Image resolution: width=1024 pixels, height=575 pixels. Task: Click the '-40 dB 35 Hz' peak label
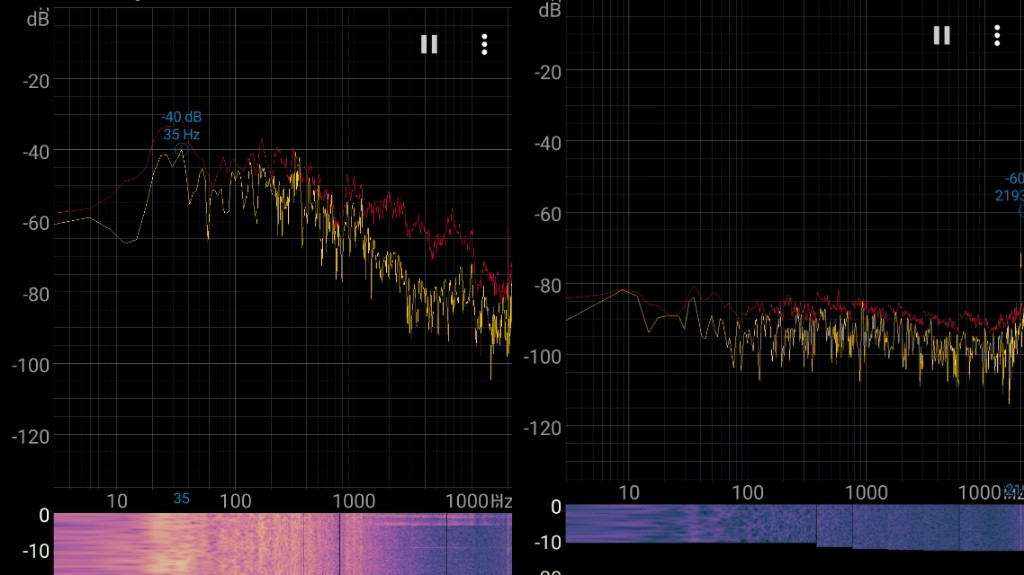[182, 125]
